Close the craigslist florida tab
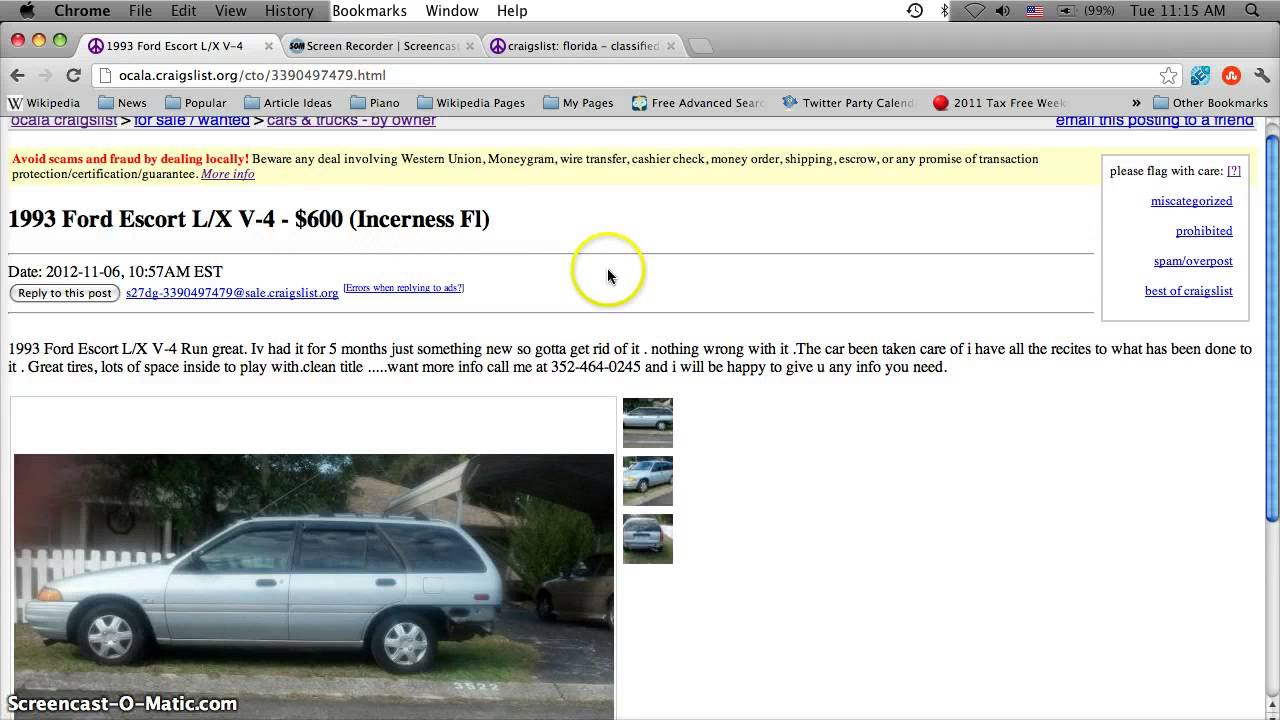This screenshot has height=720, width=1280. [x=671, y=46]
